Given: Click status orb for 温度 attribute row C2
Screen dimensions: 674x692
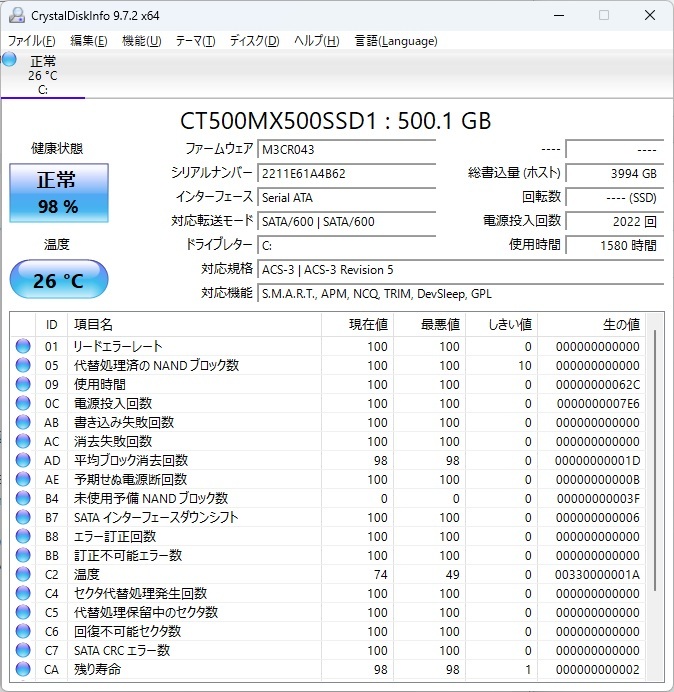Looking at the screenshot, I should 23,575.
